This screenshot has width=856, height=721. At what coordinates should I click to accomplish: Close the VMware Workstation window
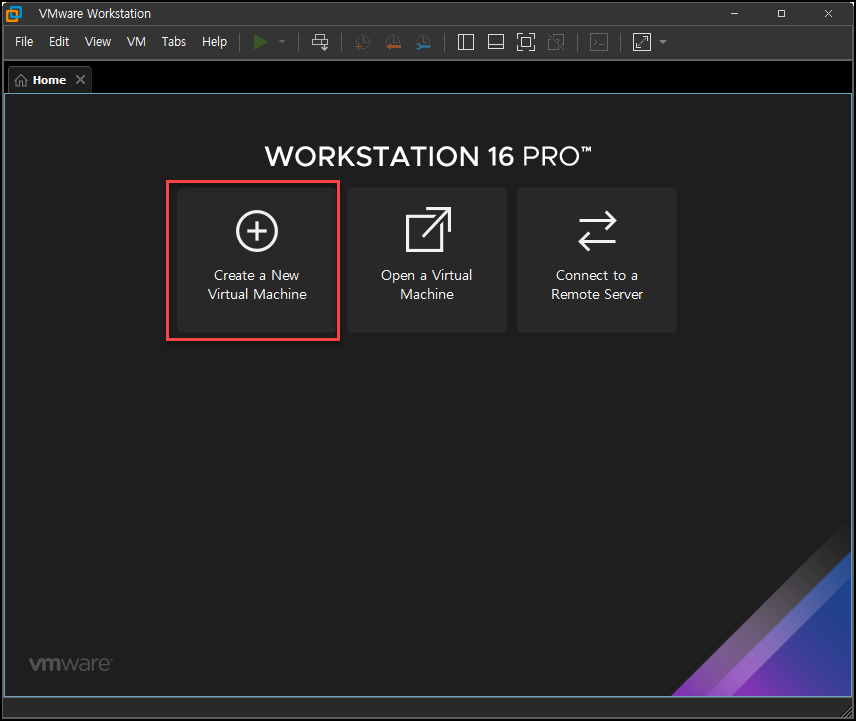pos(829,14)
